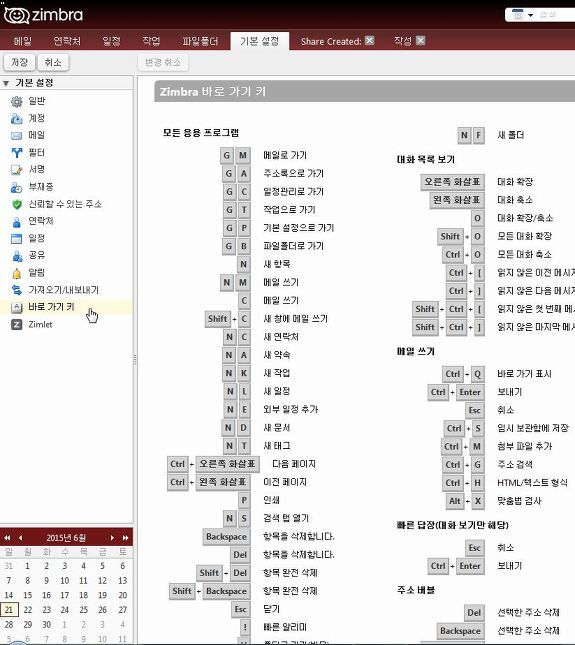This screenshot has width=575, height=645.
Task: Click the 임시 보관함에 저장 text
Action: pos(533,428)
